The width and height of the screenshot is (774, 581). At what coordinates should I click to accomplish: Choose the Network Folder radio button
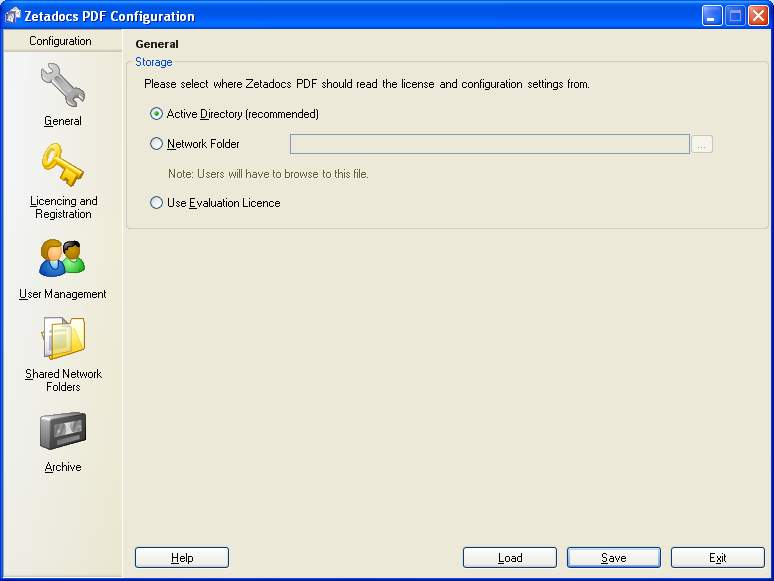(x=156, y=144)
